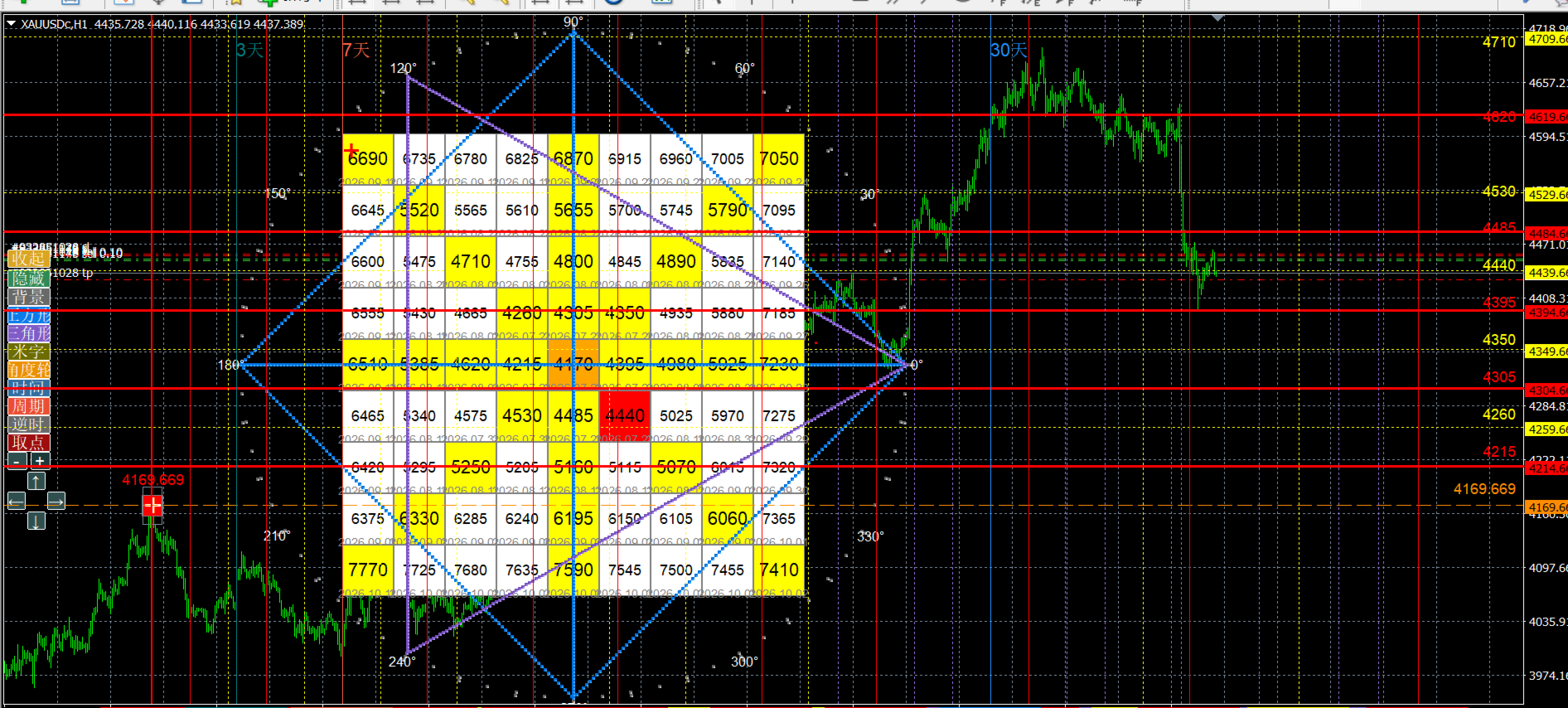Toggle the 背景 background button
Image resolution: width=1568 pixels, height=708 pixels.
coord(29,297)
